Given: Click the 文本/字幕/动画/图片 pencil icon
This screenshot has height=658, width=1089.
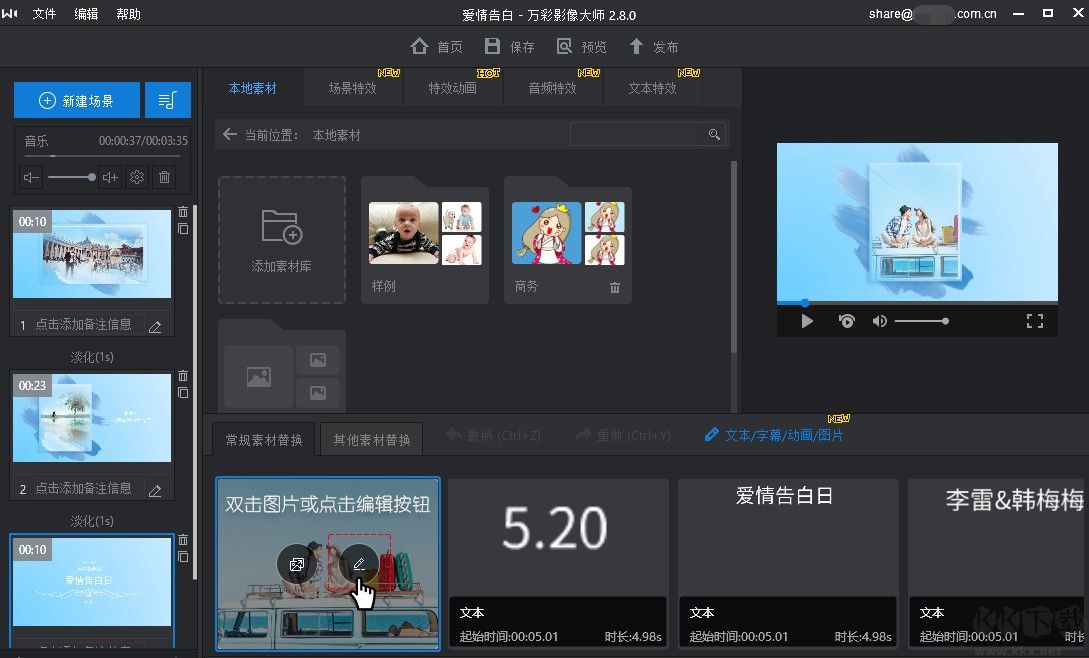Looking at the screenshot, I should (711, 435).
